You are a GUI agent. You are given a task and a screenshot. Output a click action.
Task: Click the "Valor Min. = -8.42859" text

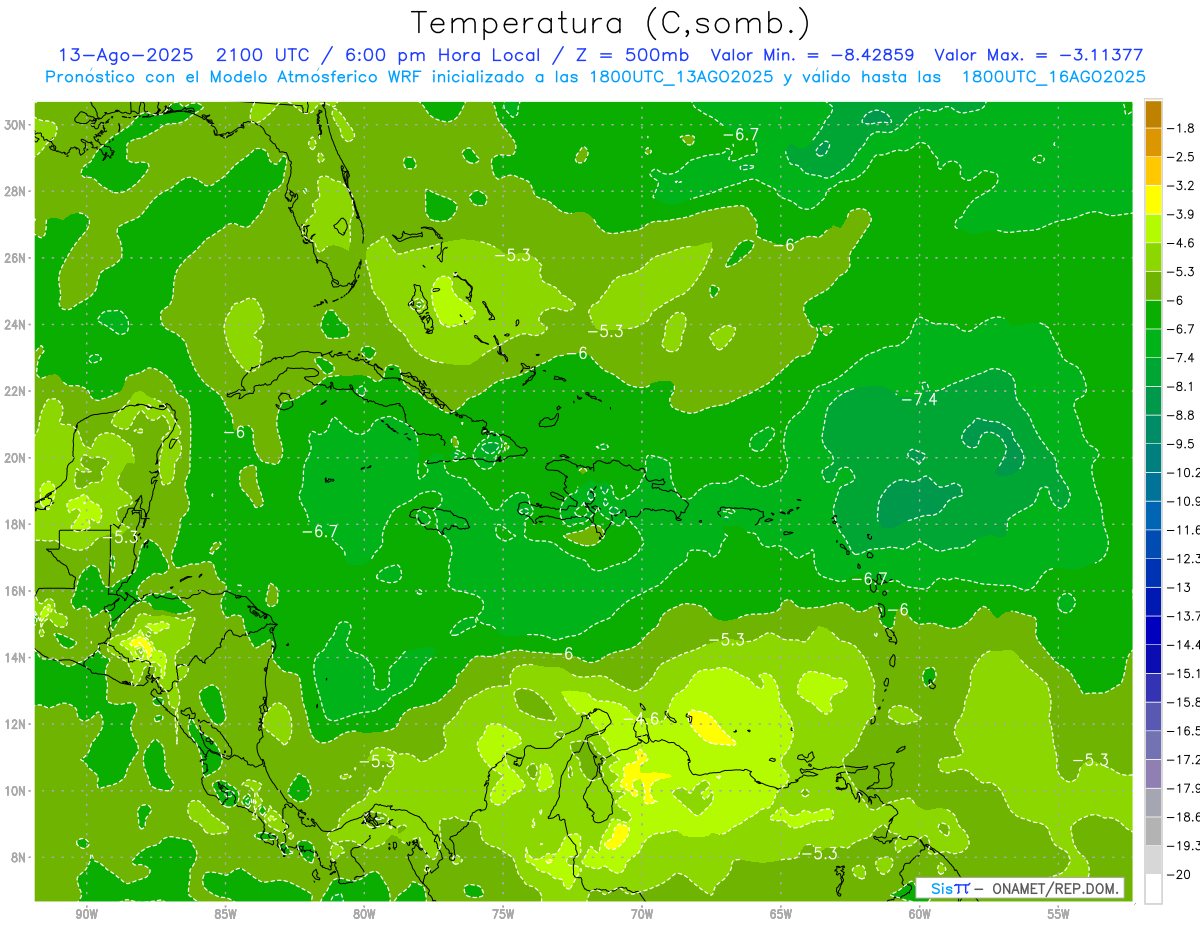812,55
